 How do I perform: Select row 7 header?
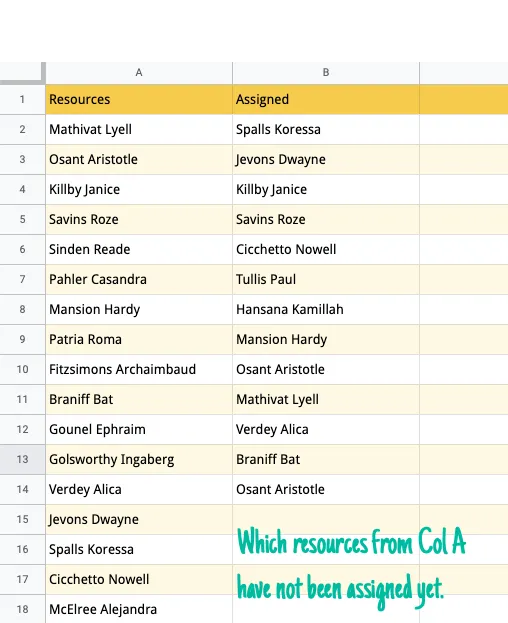pyautogui.click(x=23, y=279)
